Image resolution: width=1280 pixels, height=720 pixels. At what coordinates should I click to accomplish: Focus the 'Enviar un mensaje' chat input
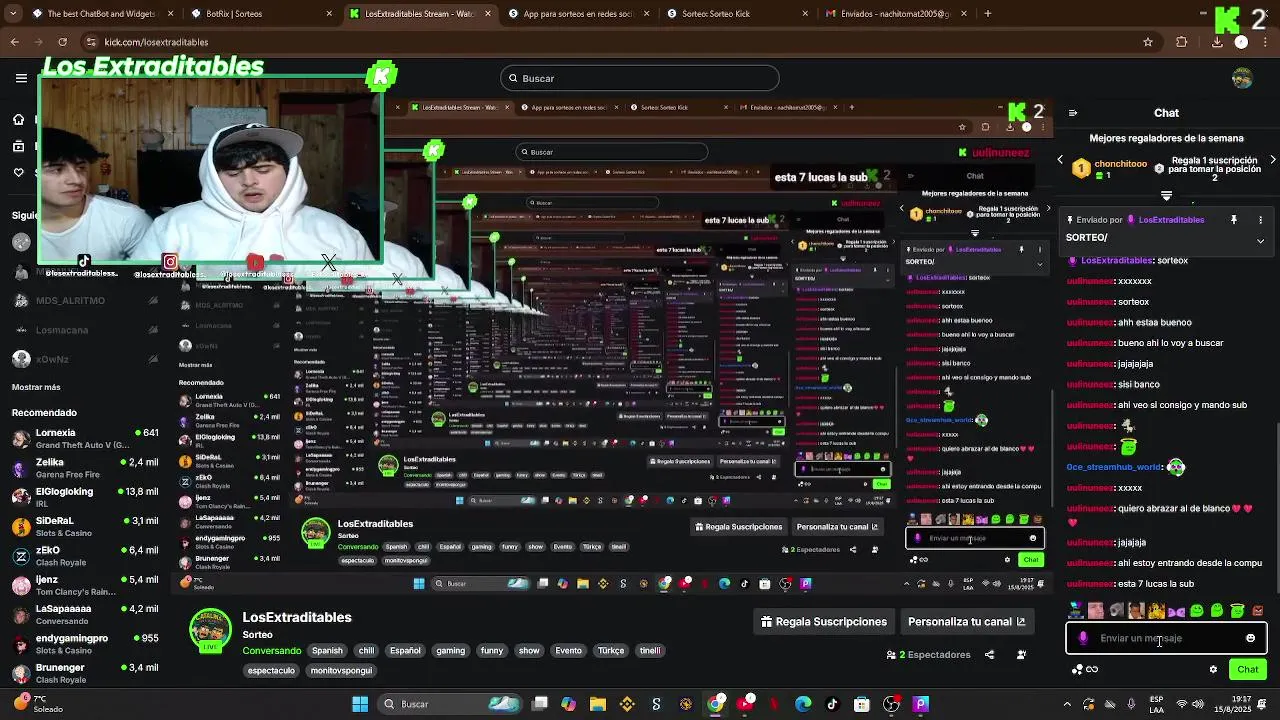pyautogui.click(x=1165, y=638)
